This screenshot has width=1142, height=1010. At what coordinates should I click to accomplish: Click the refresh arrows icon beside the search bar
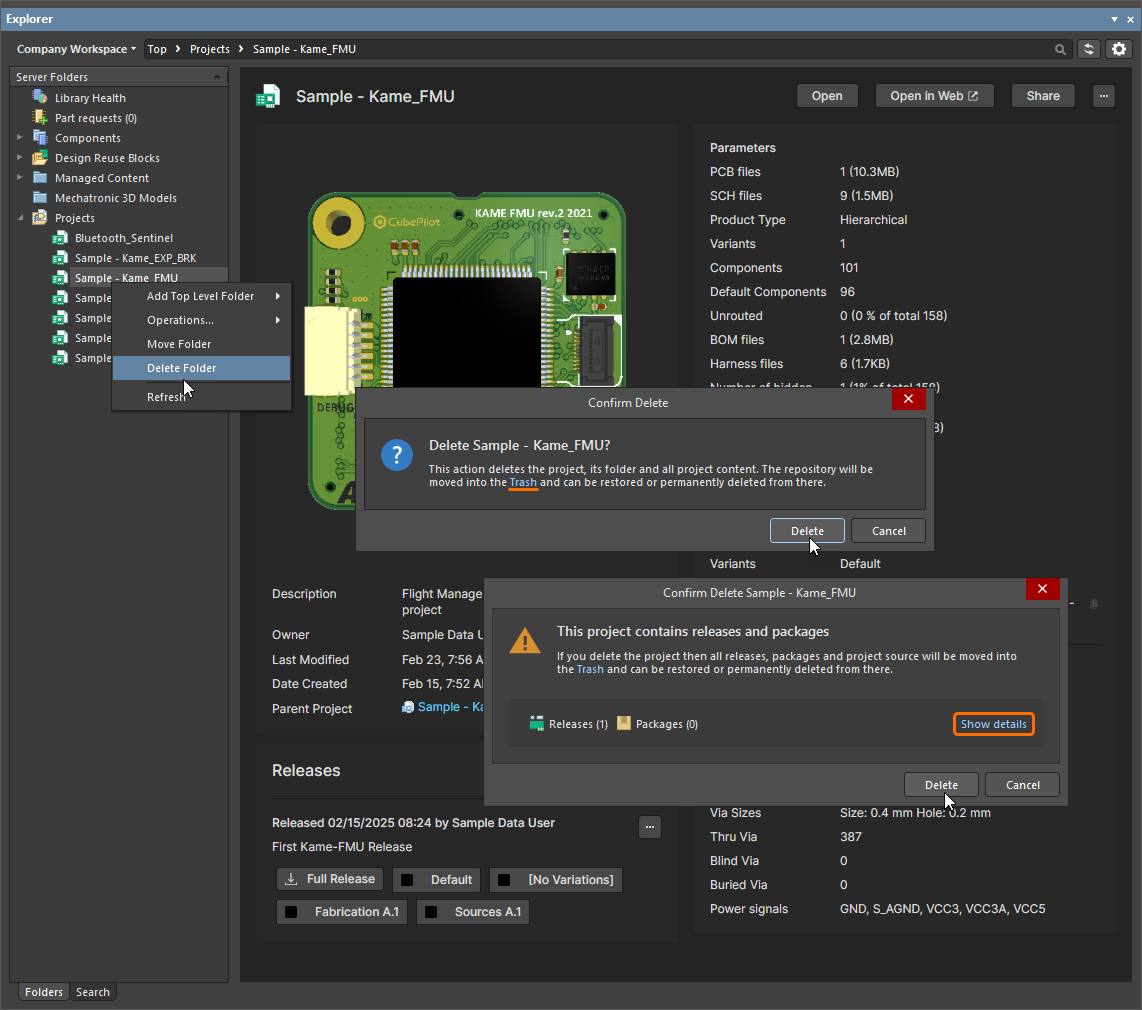click(1089, 49)
